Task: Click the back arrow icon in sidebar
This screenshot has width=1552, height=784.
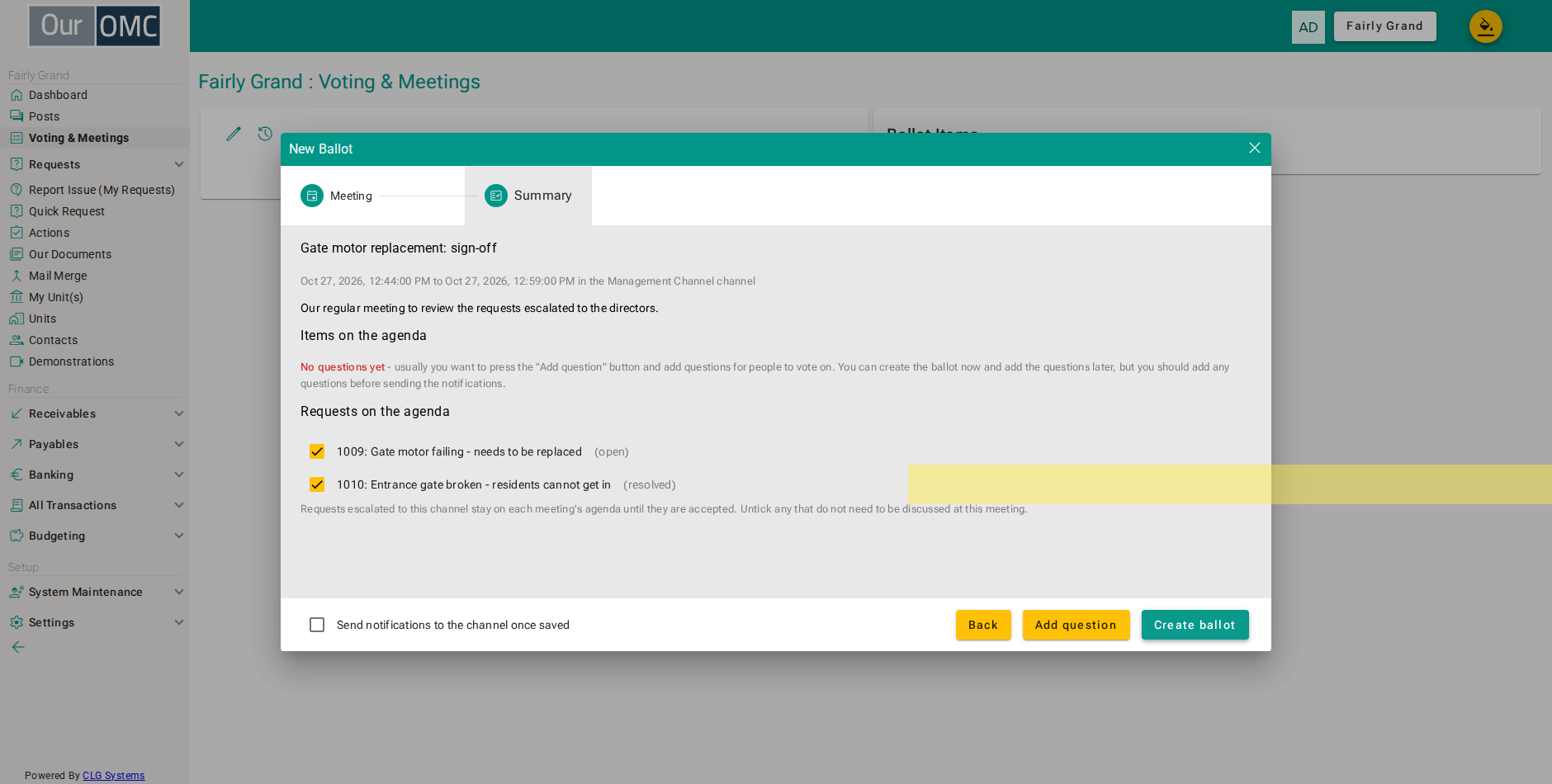Action: click(18, 647)
